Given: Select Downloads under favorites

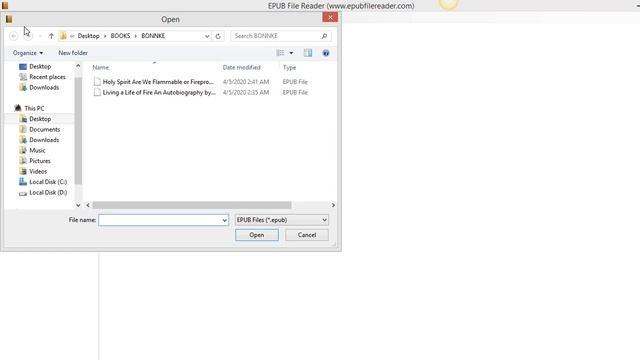Looking at the screenshot, I should click(44, 87).
